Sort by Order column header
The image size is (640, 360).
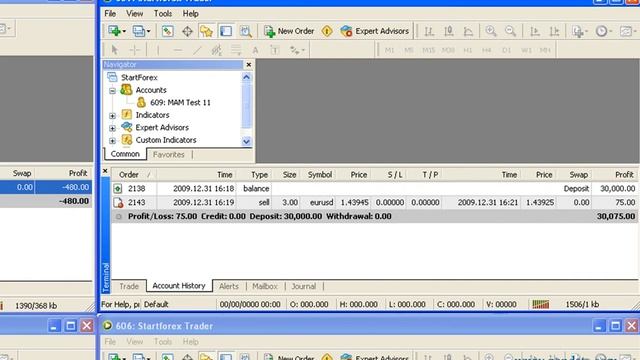134,175
